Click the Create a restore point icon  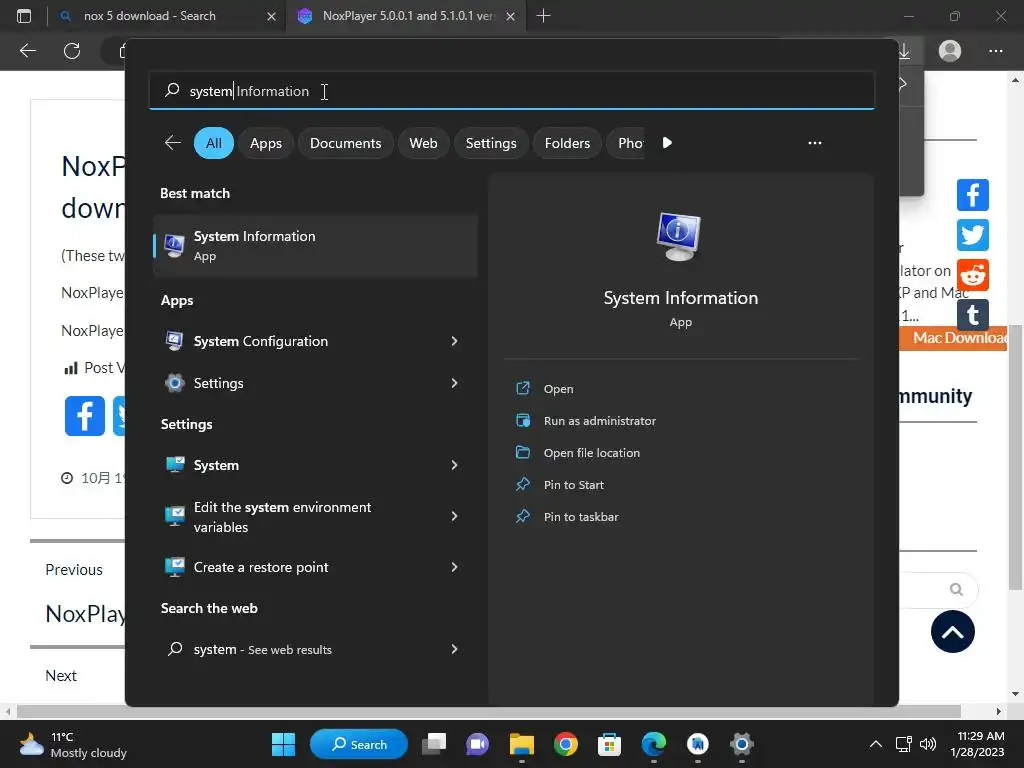(174, 567)
